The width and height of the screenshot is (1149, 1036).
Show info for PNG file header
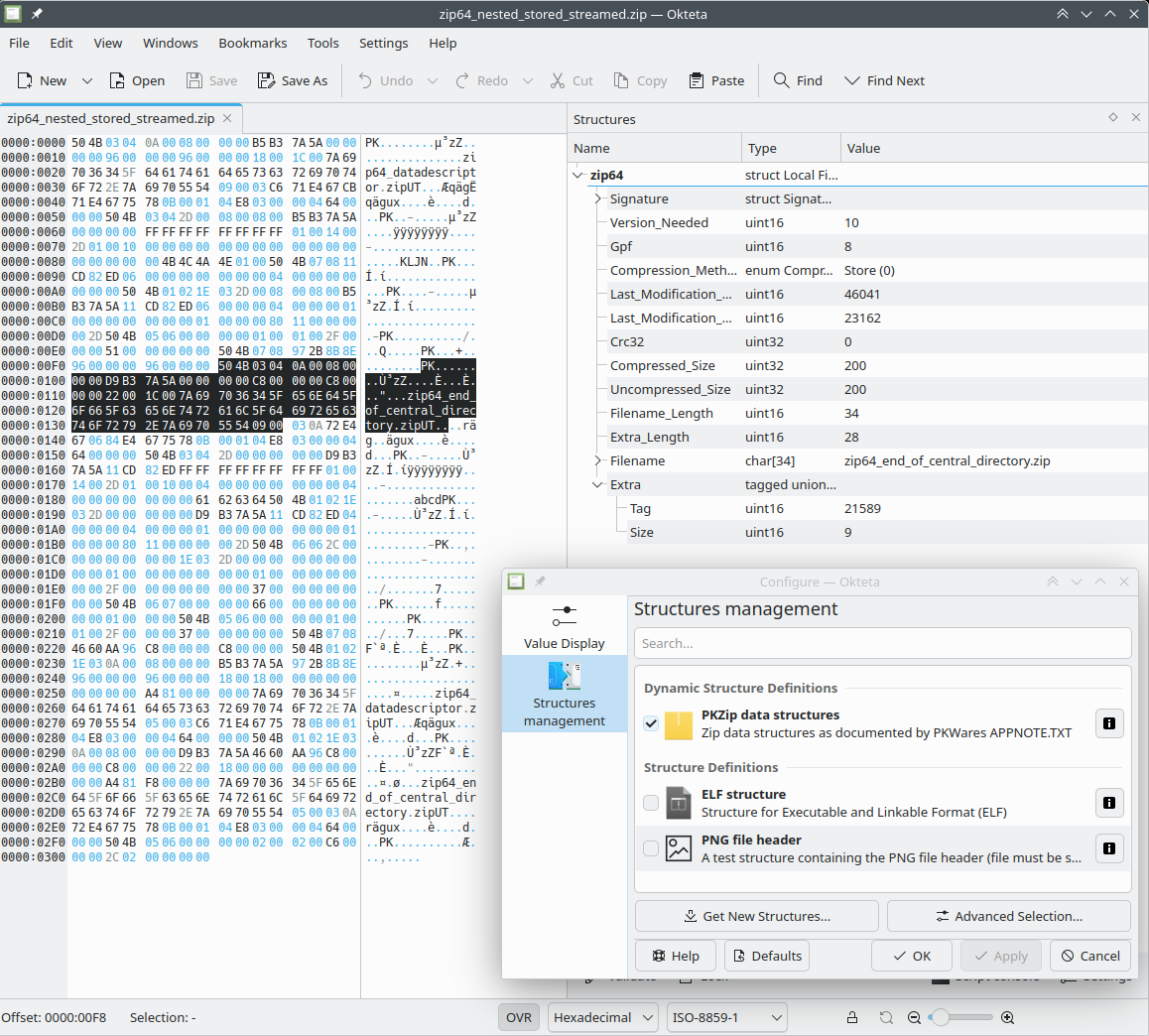coord(1109,848)
